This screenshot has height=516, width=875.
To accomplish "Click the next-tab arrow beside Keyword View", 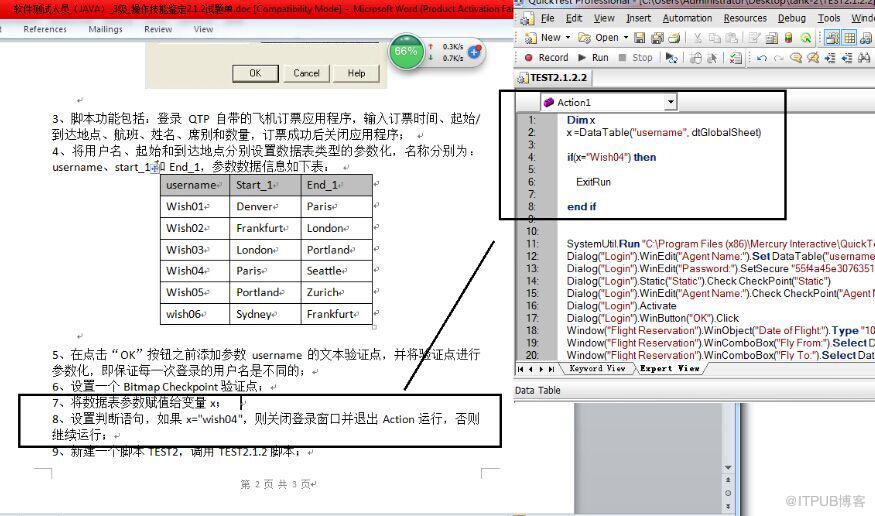I will (541, 369).
